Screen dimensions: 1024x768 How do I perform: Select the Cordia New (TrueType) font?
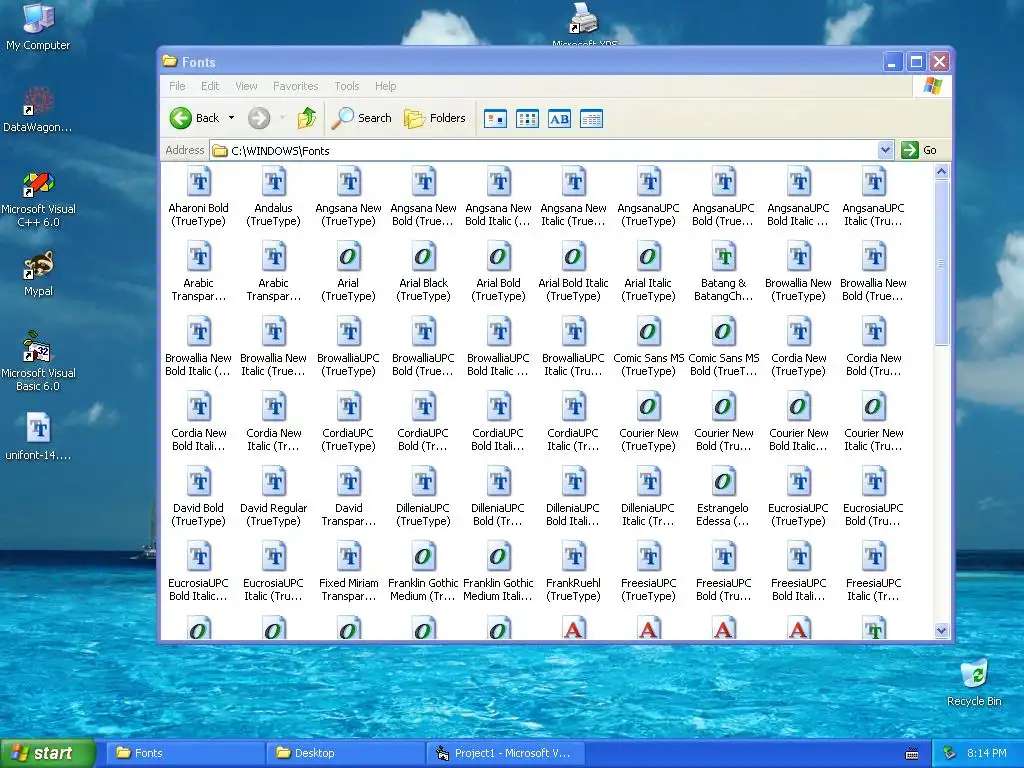coord(798,347)
